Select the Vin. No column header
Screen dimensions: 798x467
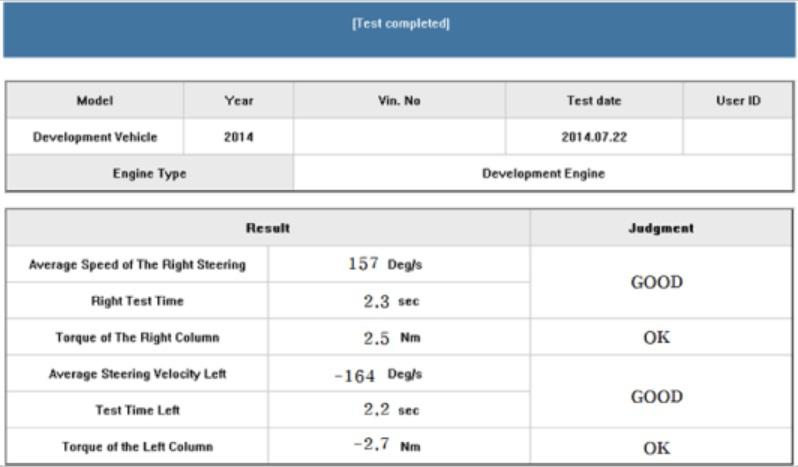pyautogui.click(x=399, y=101)
